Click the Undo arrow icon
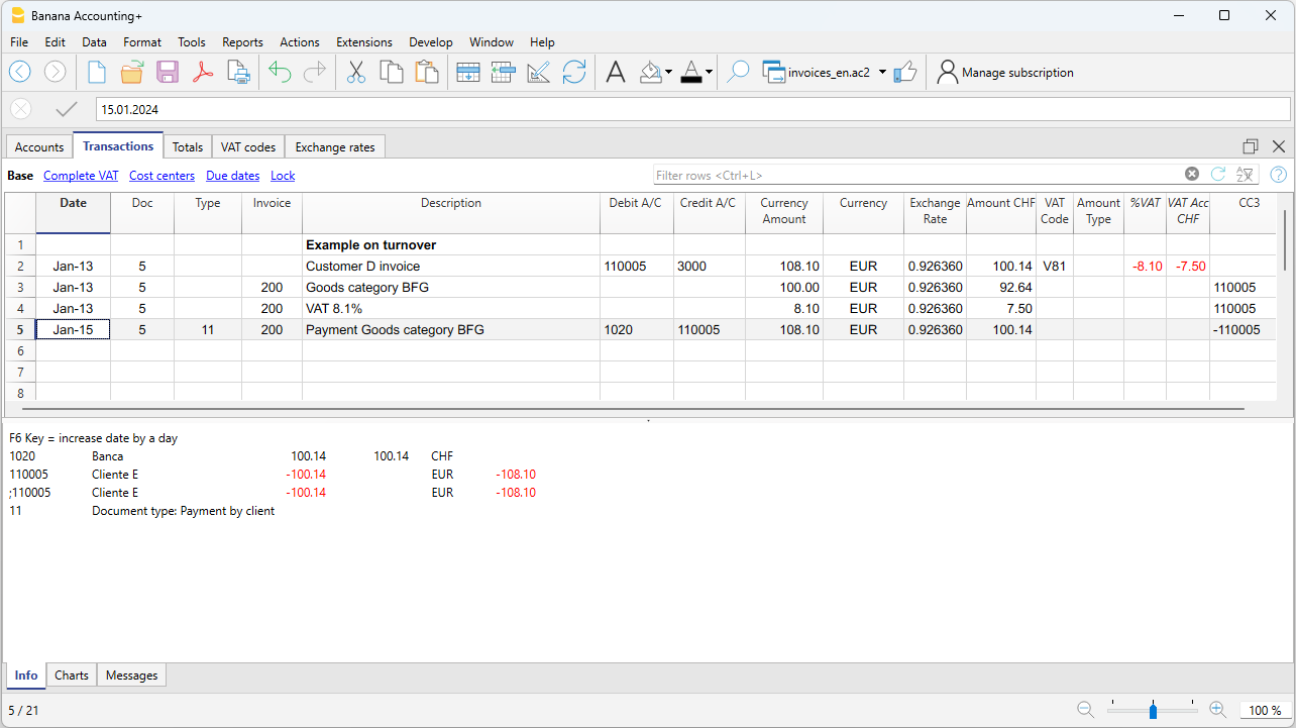 pyautogui.click(x=280, y=72)
